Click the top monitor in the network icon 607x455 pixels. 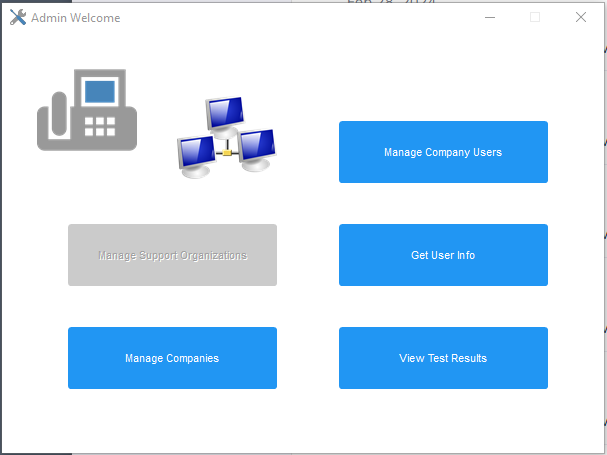pyautogui.click(x=225, y=114)
